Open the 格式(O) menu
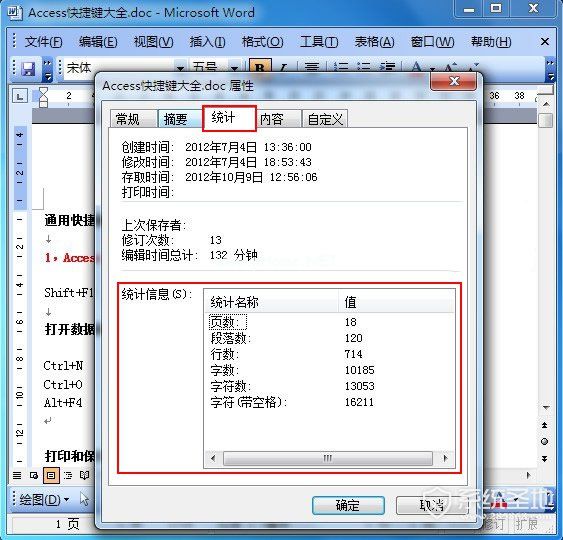Screen dimensions: 563x540 (x=262, y=42)
